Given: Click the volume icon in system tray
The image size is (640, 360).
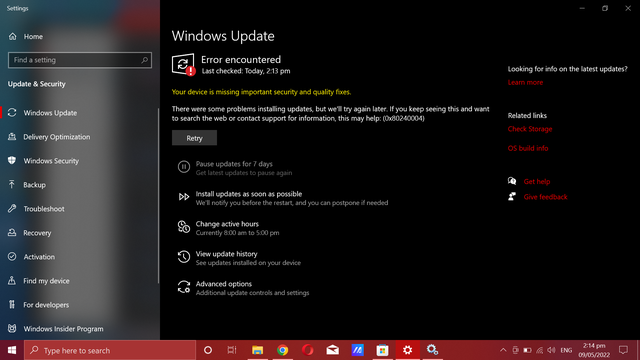Looking at the screenshot, I should [551, 350].
